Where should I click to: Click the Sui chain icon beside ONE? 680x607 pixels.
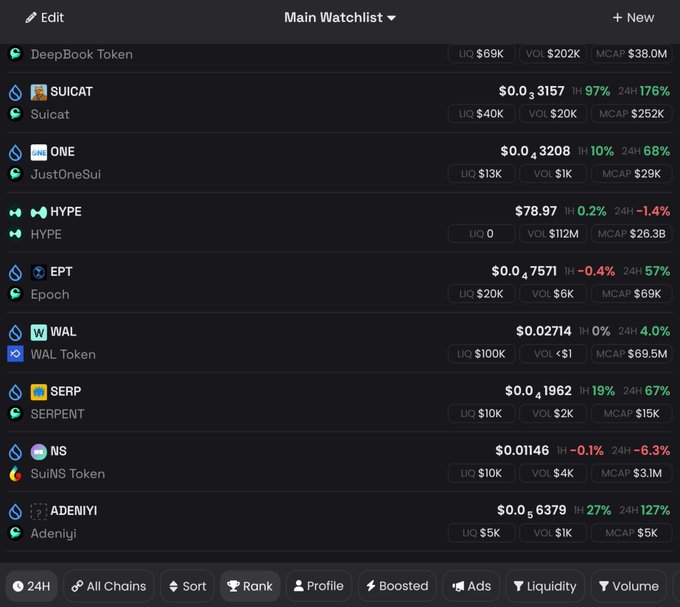tap(15, 152)
